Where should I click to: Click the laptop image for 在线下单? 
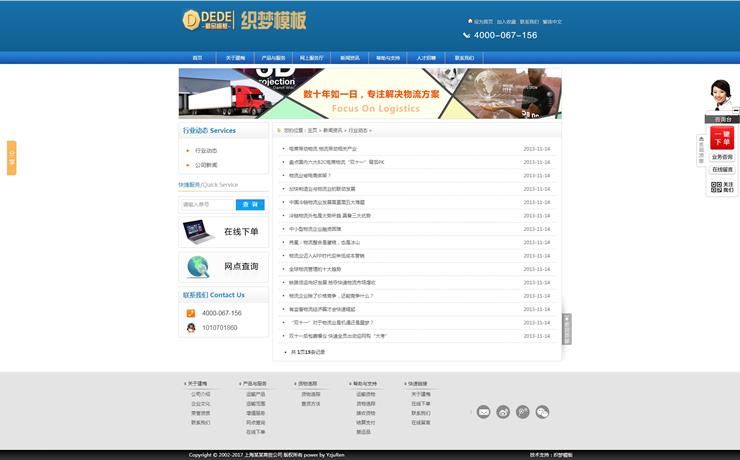[197, 232]
